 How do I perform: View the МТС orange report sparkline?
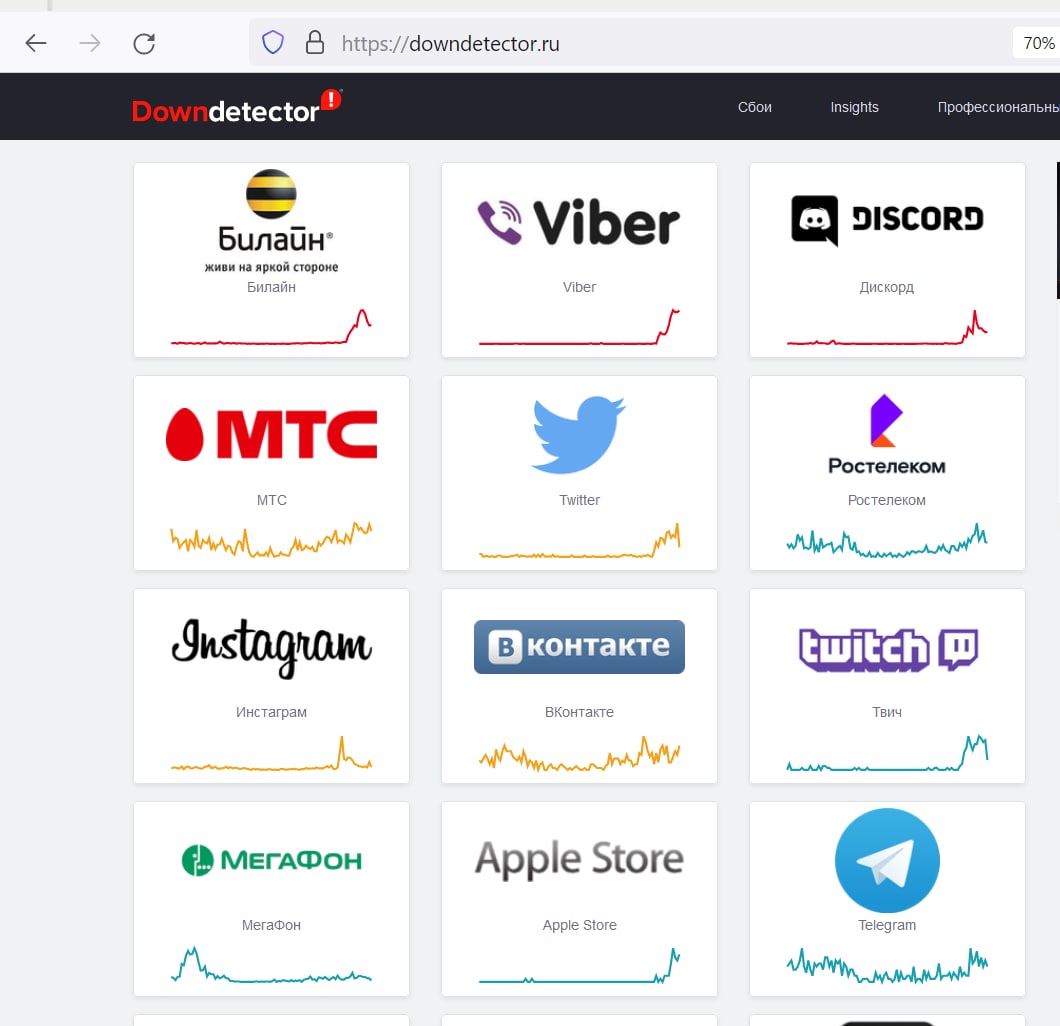tap(271, 539)
